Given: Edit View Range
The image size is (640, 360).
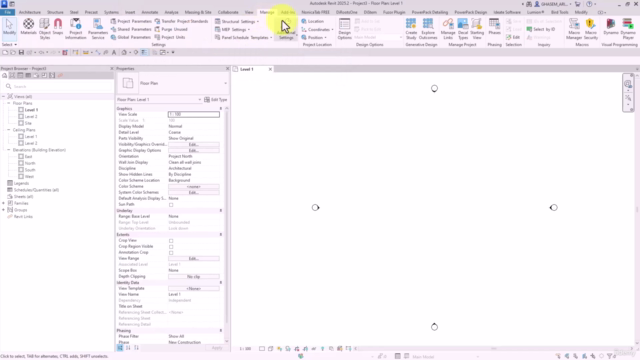Looking at the screenshot, I should point(193,259).
